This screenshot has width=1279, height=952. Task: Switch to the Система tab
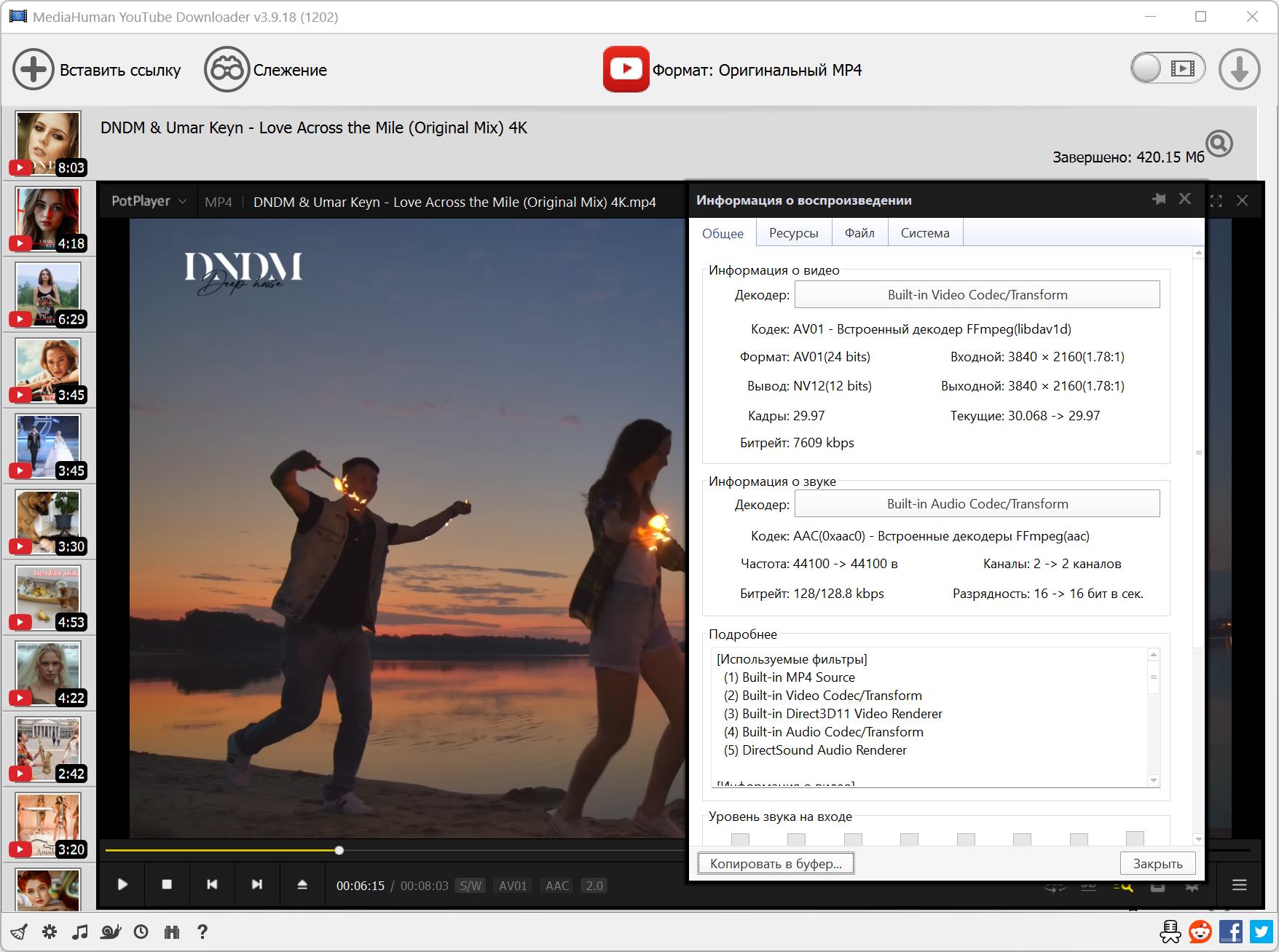pos(924,233)
